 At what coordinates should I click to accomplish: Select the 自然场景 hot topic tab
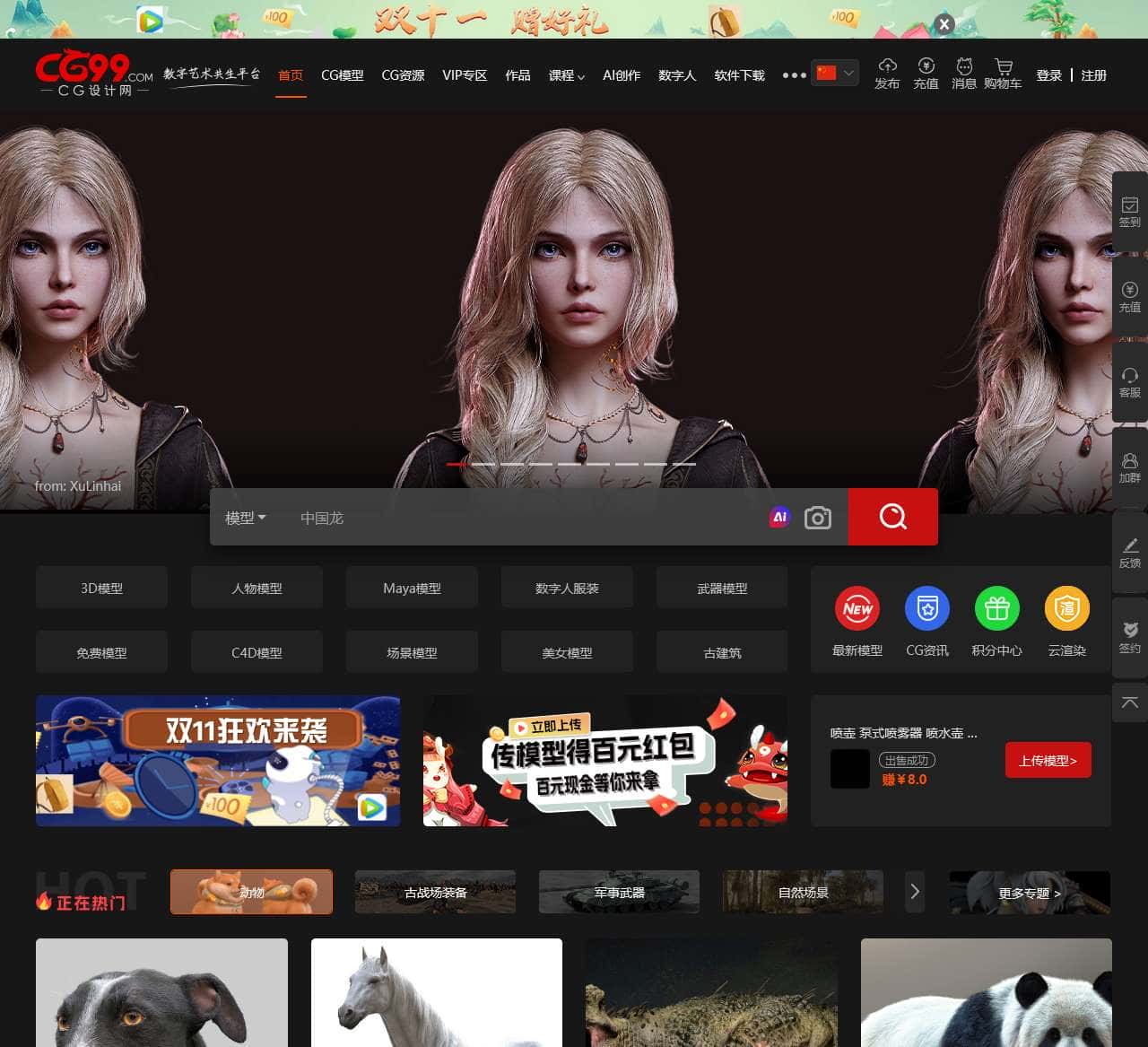point(803,892)
